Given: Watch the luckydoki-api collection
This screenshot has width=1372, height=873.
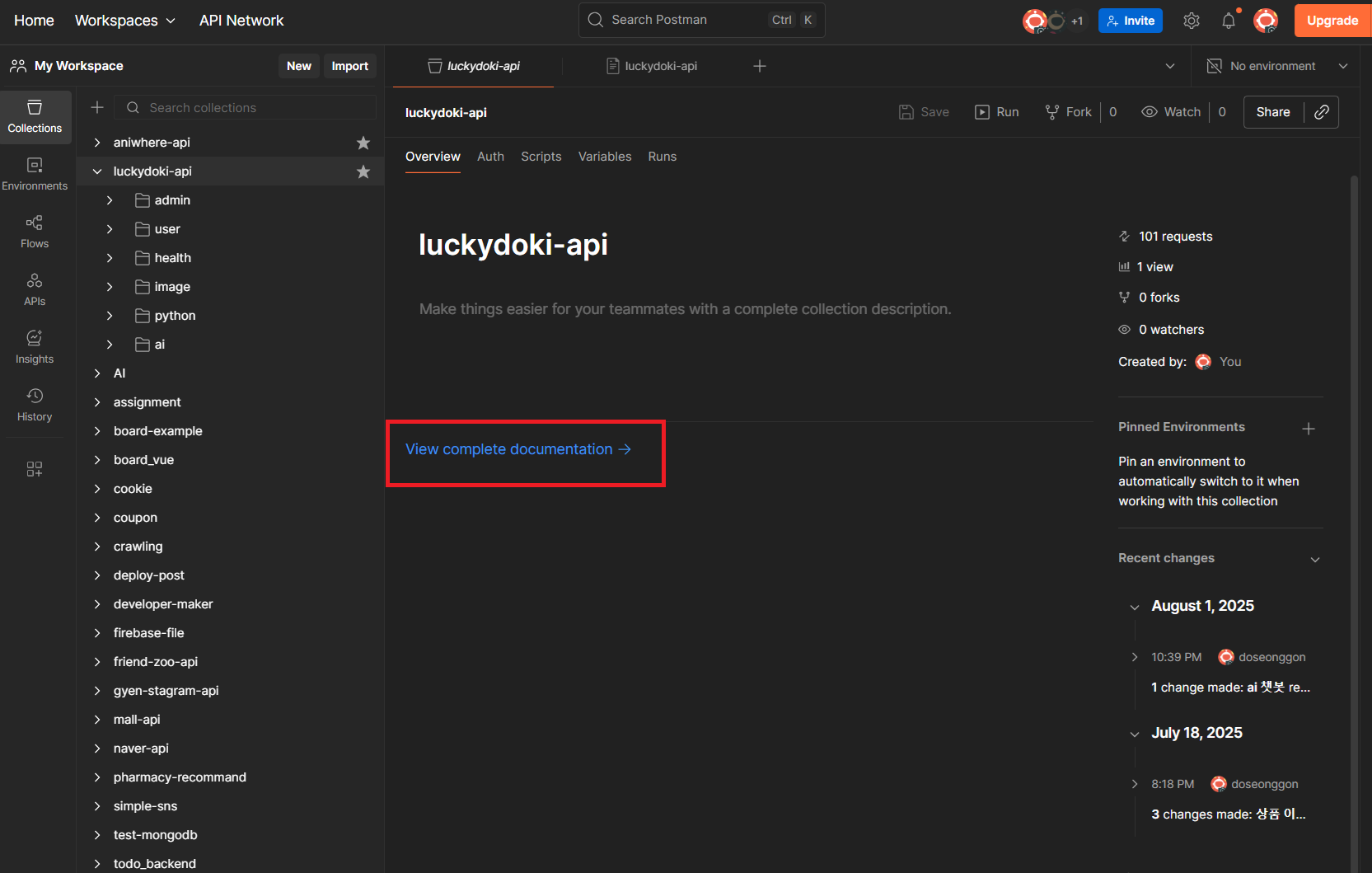Looking at the screenshot, I should pos(1171,112).
